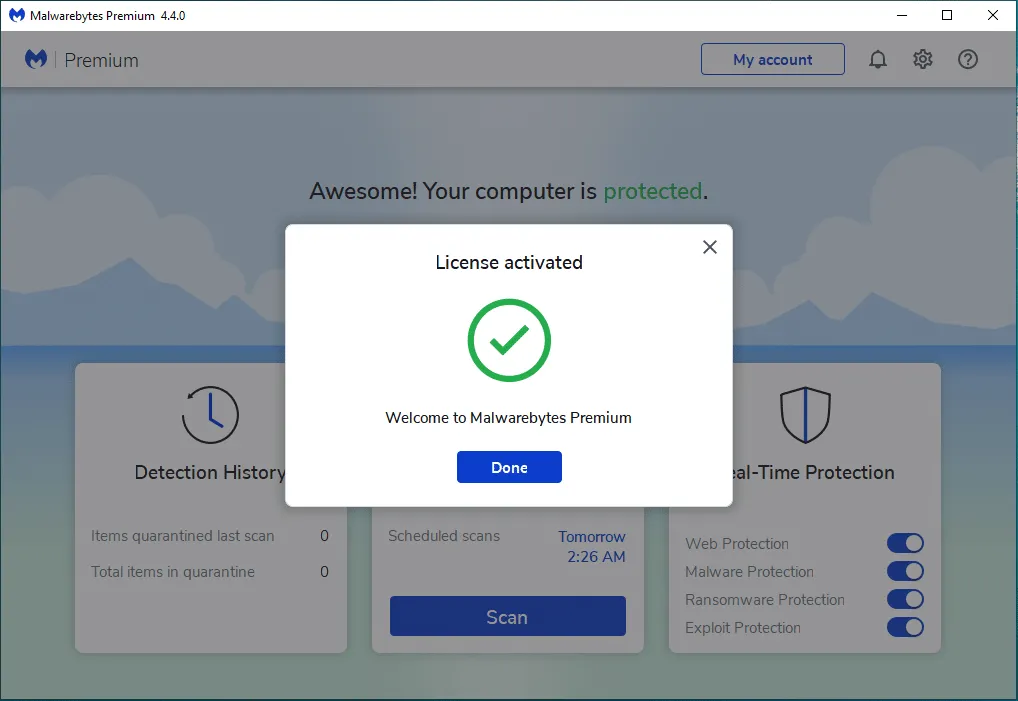Open the notifications bell
The height and width of the screenshot is (701, 1018).
tap(878, 59)
